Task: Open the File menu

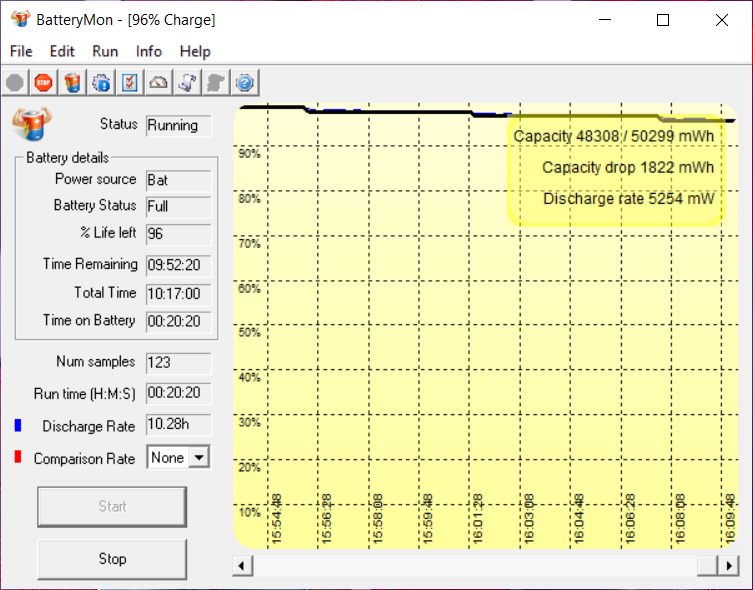Action: pyautogui.click(x=21, y=51)
